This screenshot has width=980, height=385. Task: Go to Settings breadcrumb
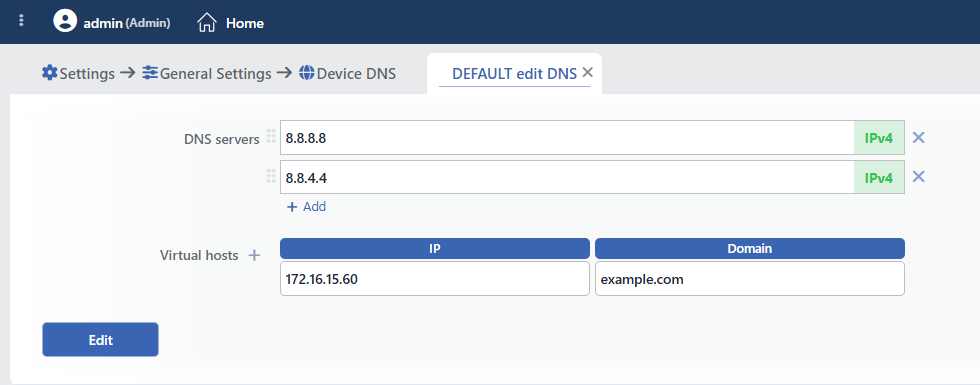pos(87,74)
